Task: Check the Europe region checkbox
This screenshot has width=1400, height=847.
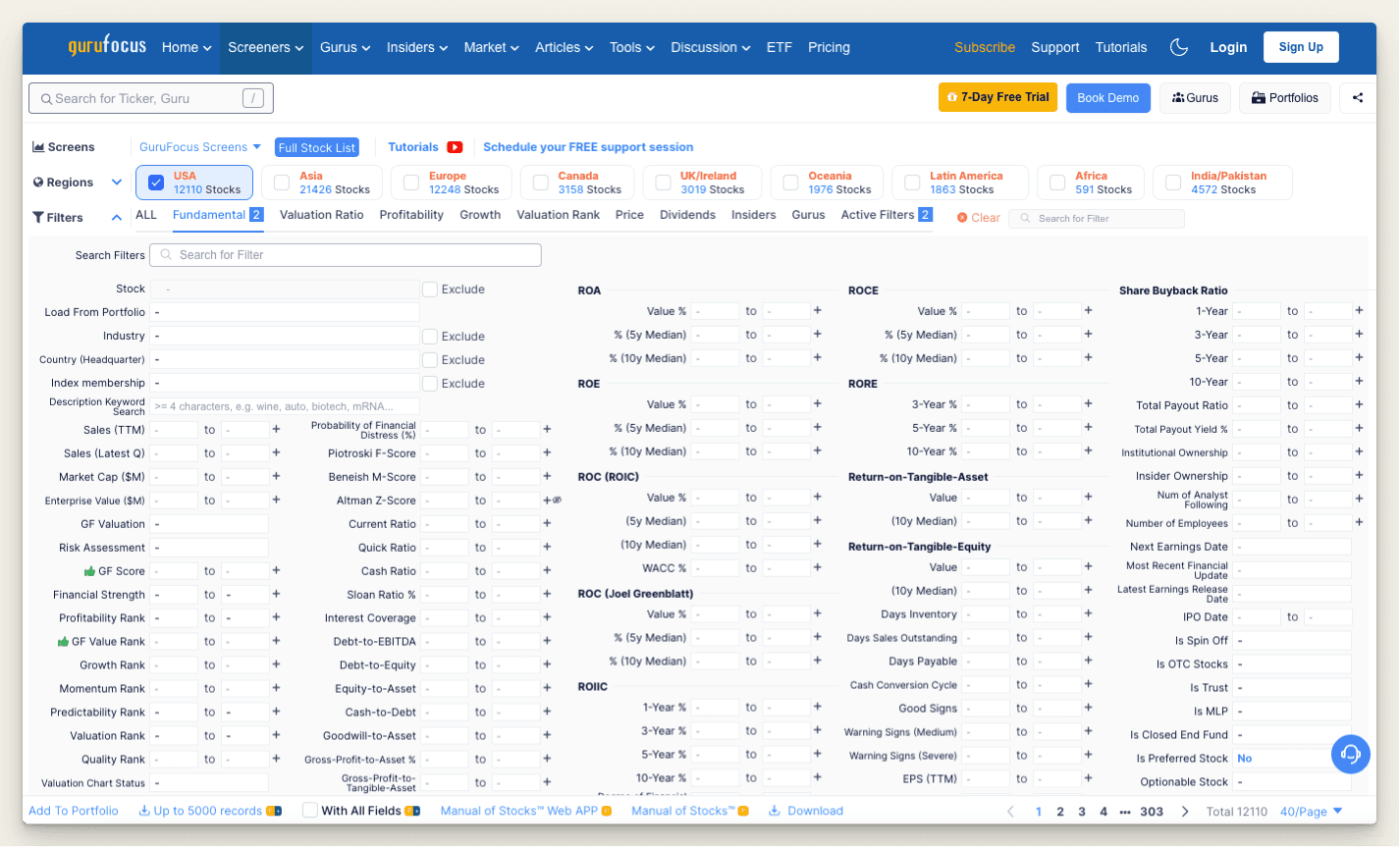Action: pos(411,183)
